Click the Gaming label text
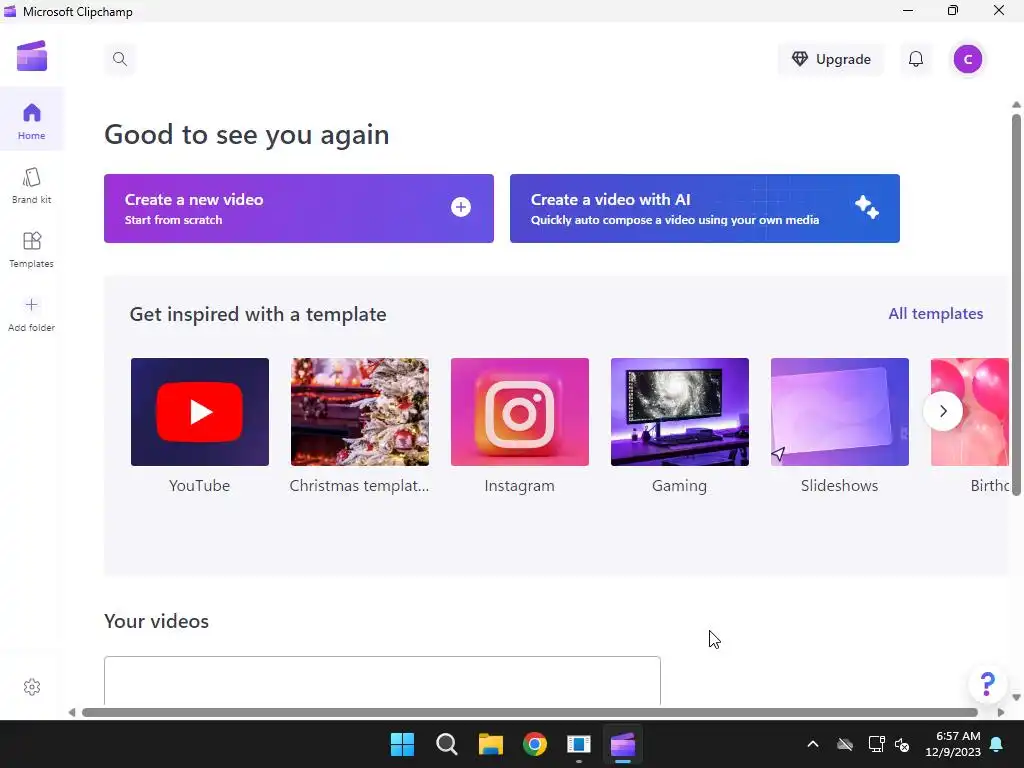 [679, 486]
